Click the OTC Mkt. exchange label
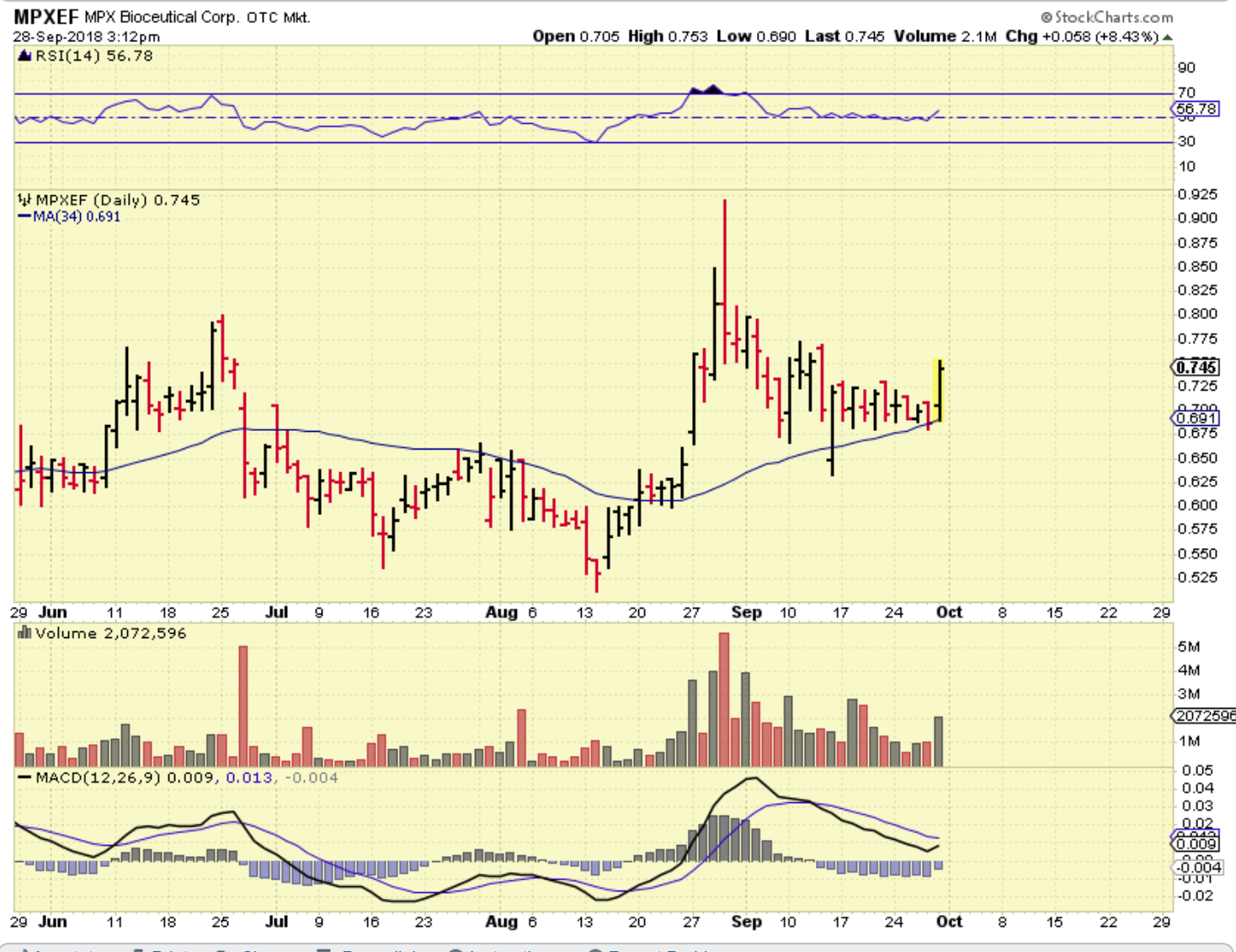1236x952 pixels. [x=279, y=17]
